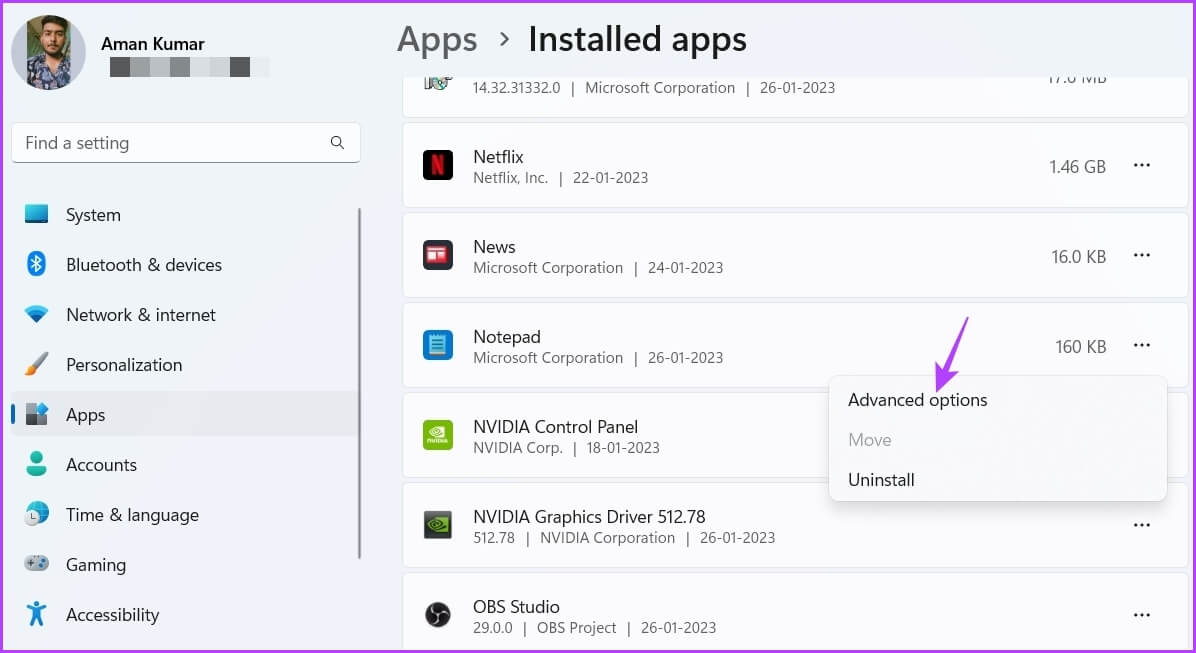Select Apps in the sidebar
The width and height of the screenshot is (1196, 653).
coord(185,414)
